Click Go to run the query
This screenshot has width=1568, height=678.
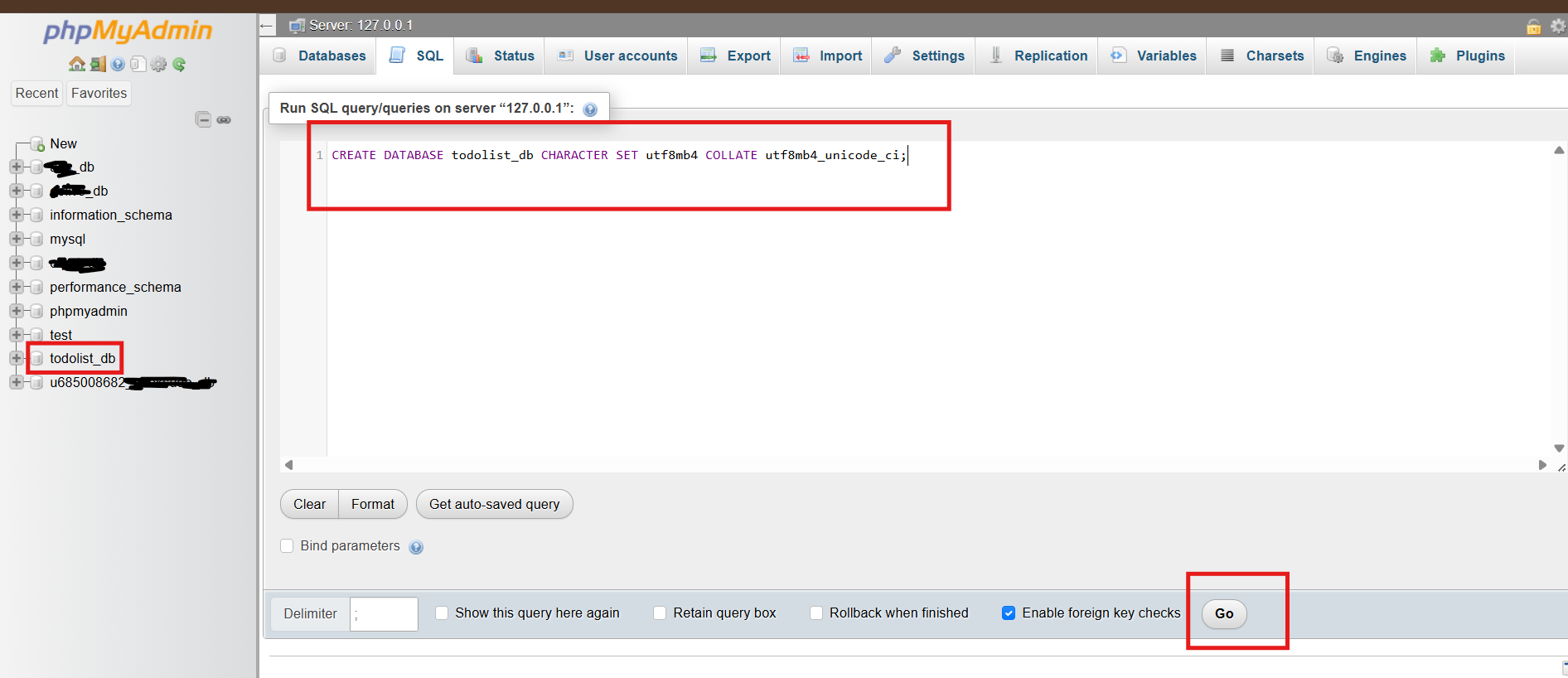coord(1224,613)
